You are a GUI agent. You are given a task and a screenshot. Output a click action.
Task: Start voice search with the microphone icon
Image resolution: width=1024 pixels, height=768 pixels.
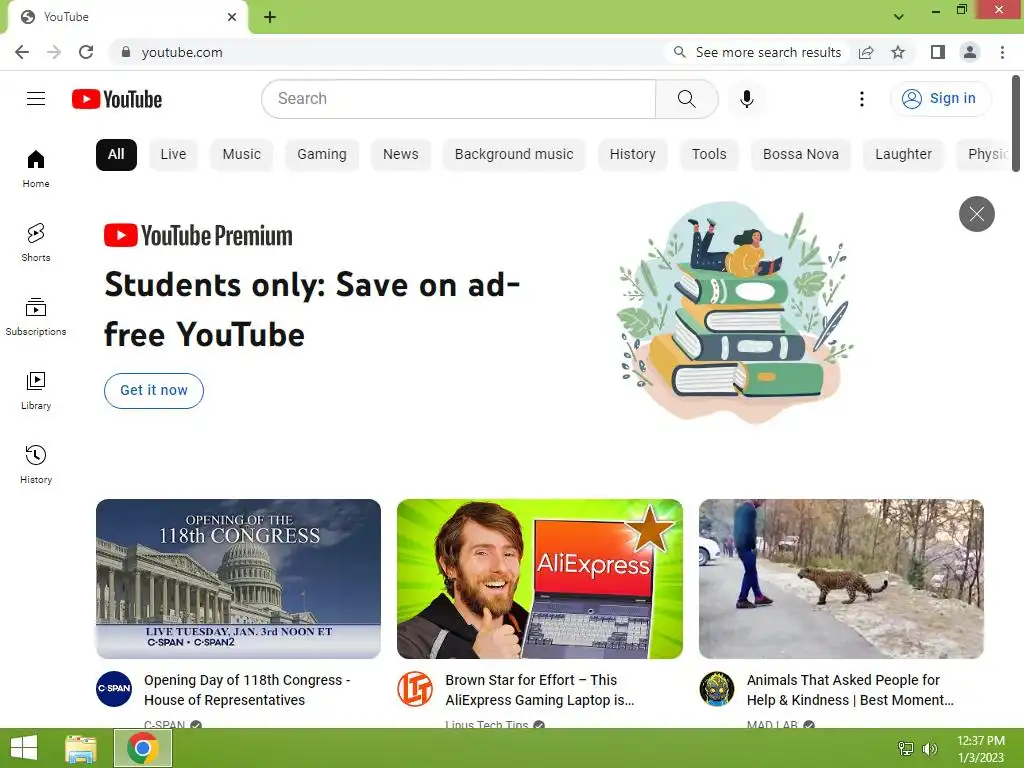pos(746,99)
